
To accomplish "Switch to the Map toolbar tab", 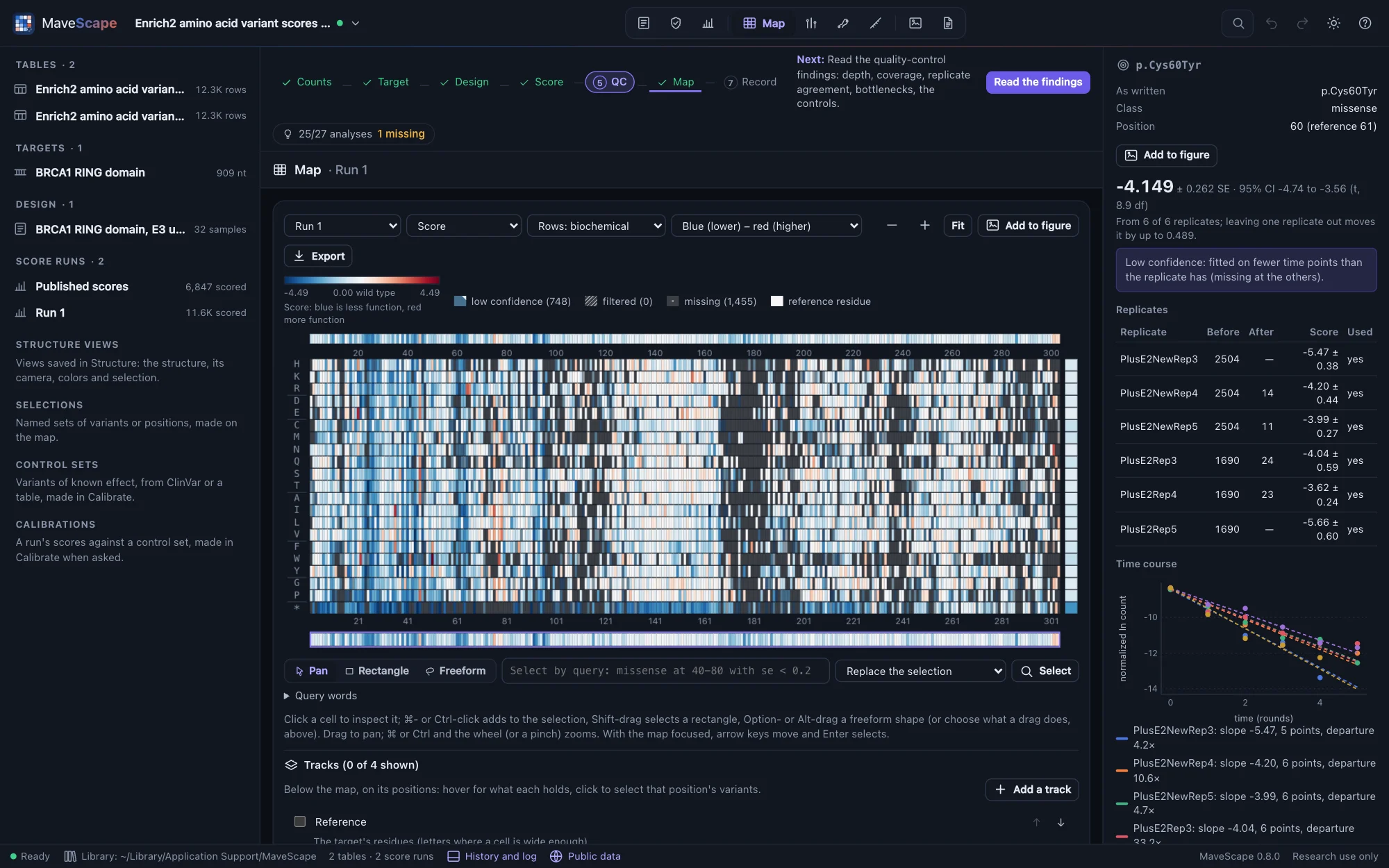I will click(x=764, y=23).
